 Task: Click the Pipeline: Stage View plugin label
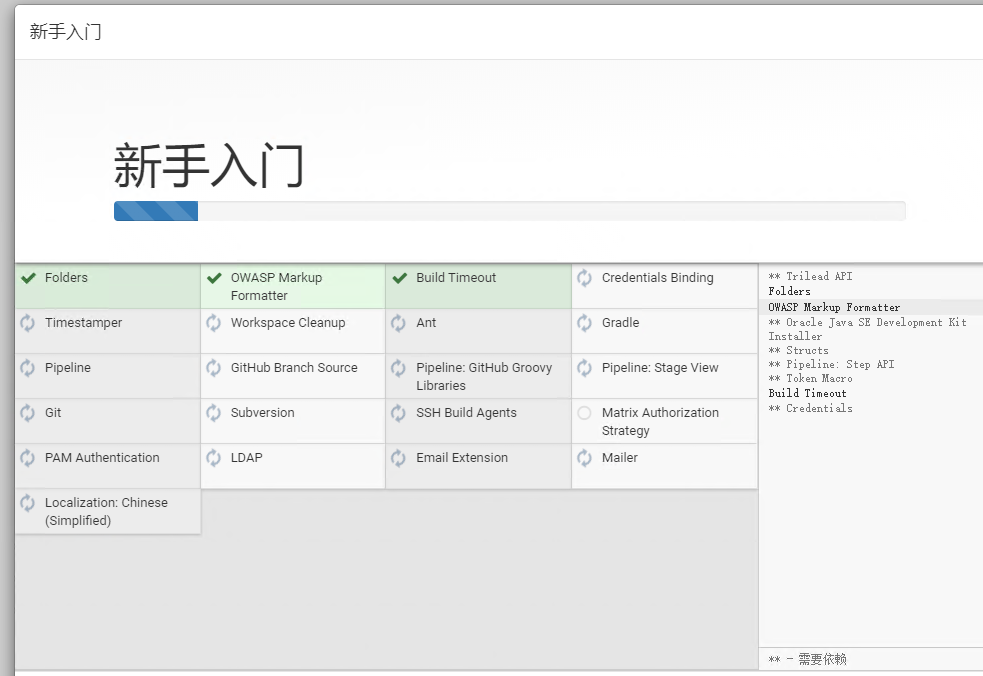tap(660, 368)
